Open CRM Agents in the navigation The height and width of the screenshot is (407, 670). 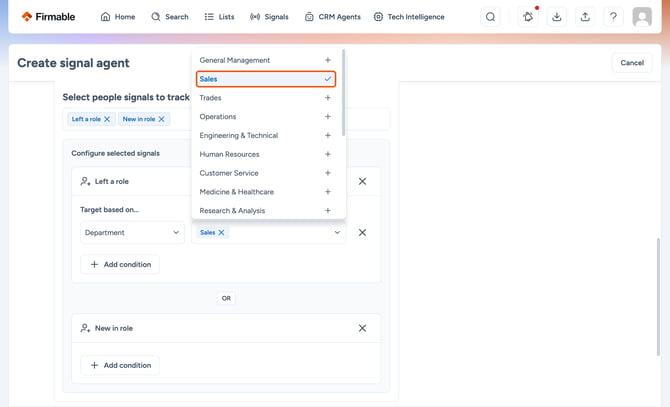332,17
